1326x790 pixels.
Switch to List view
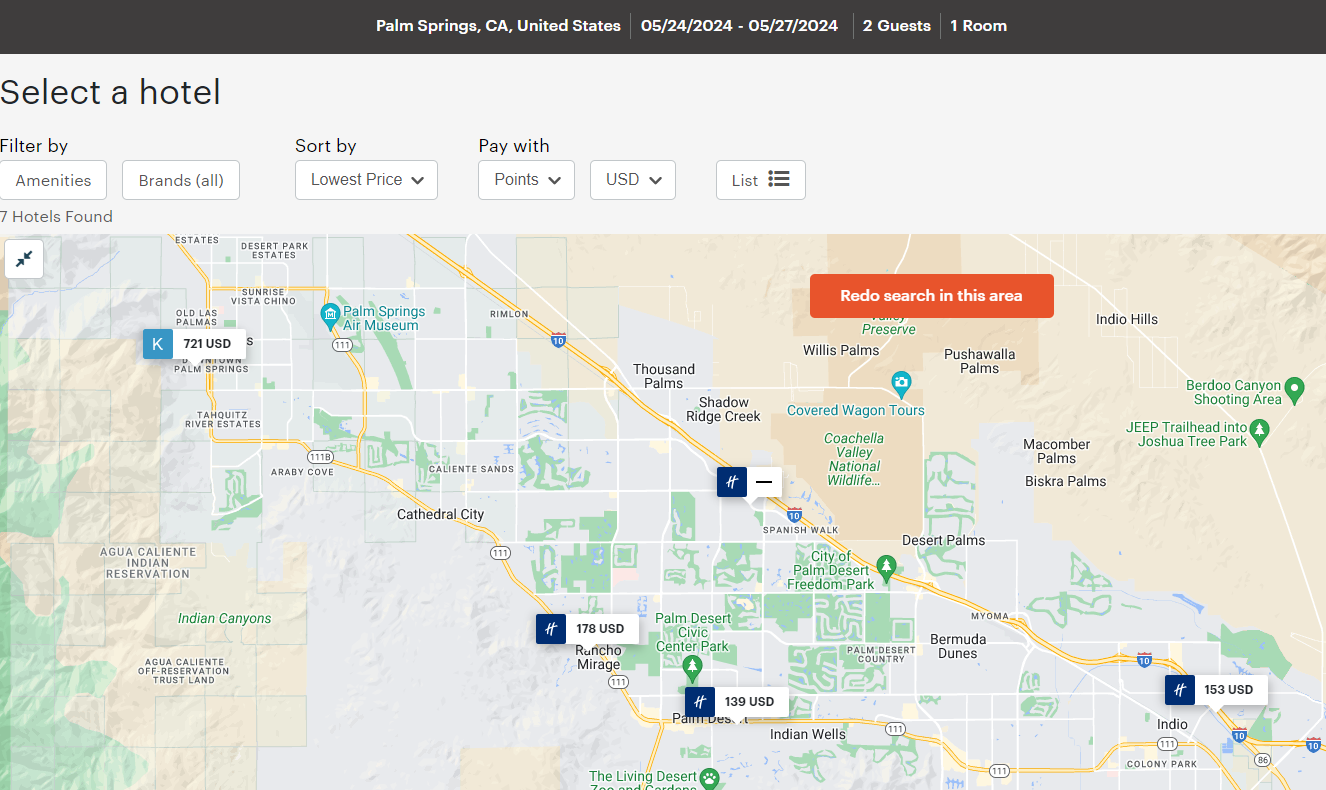[x=760, y=180]
